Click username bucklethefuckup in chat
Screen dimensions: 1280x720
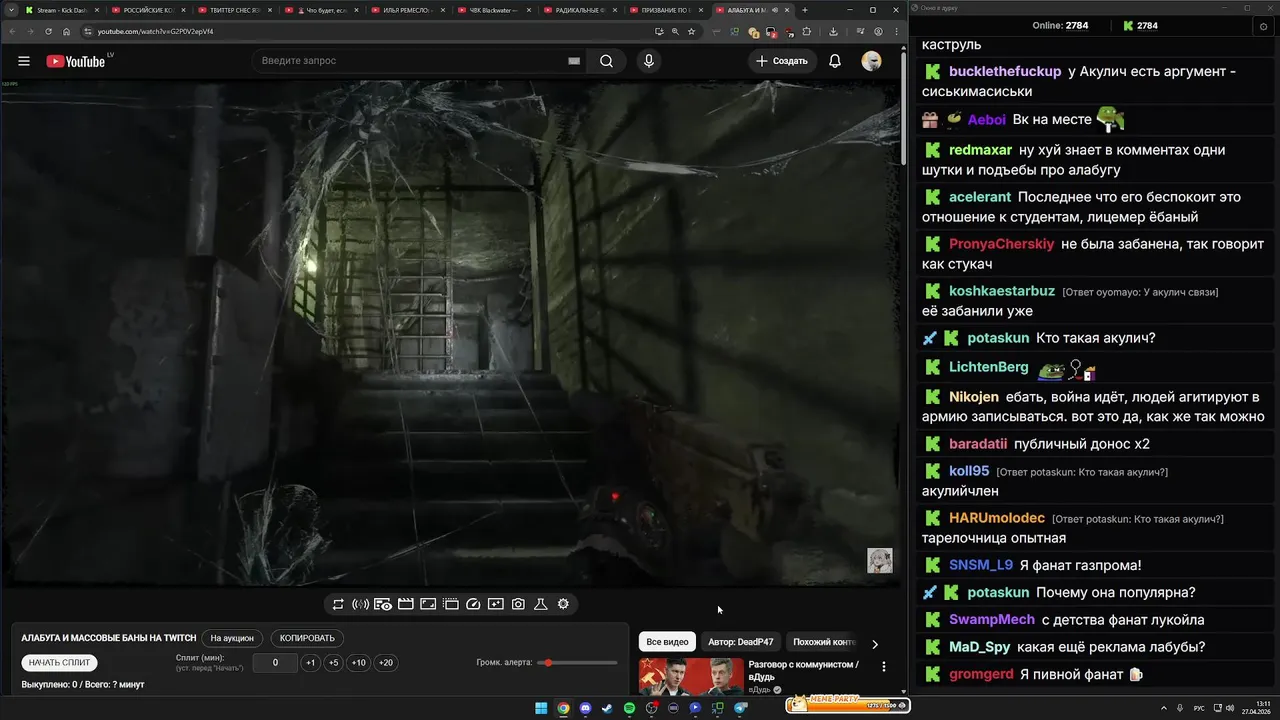tap(1005, 72)
